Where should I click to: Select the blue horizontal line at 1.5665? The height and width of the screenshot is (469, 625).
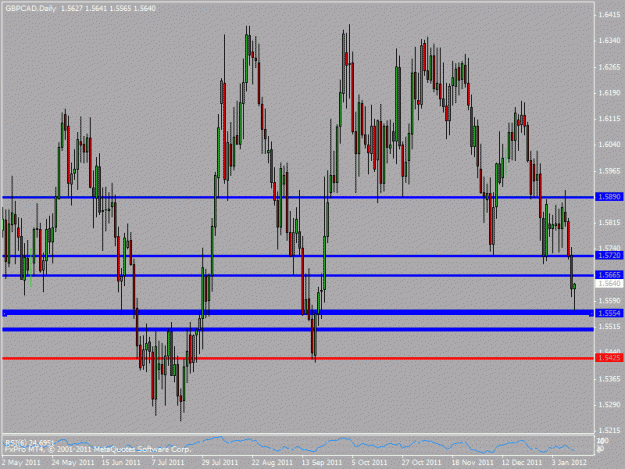(x=298, y=275)
